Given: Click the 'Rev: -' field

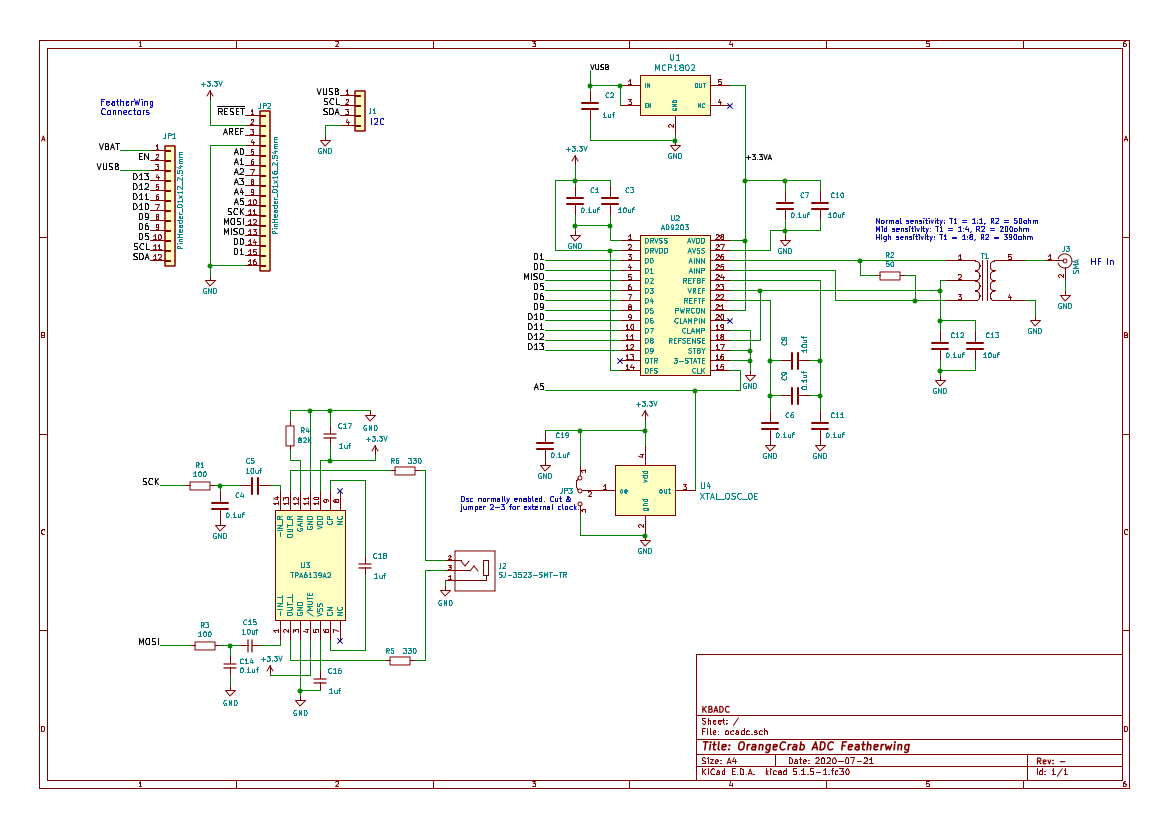Looking at the screenshot, I should click(x=1050, y=761).
